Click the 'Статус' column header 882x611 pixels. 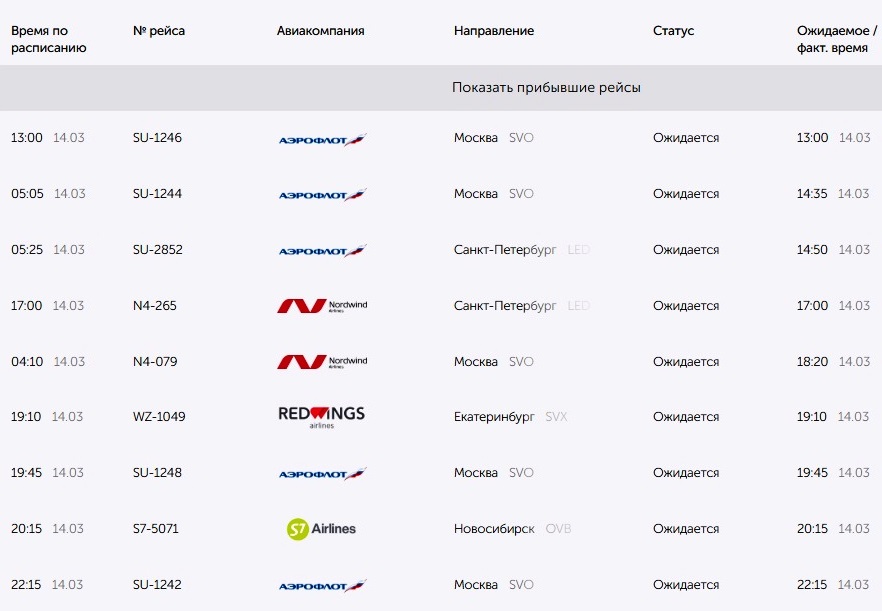coord(673,31)
